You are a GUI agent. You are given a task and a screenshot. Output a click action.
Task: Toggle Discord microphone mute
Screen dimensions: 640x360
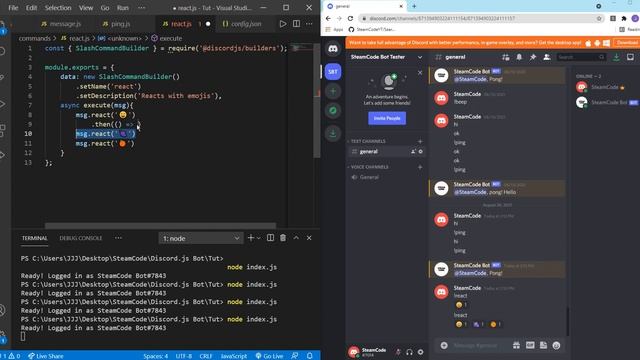click(398, 352)
